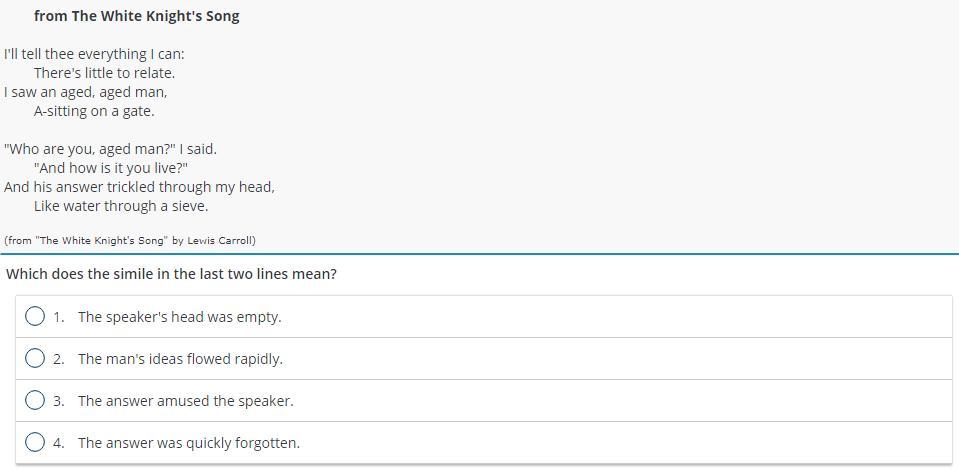Click the number "4." label beside the last option

[x=59, y=443]
